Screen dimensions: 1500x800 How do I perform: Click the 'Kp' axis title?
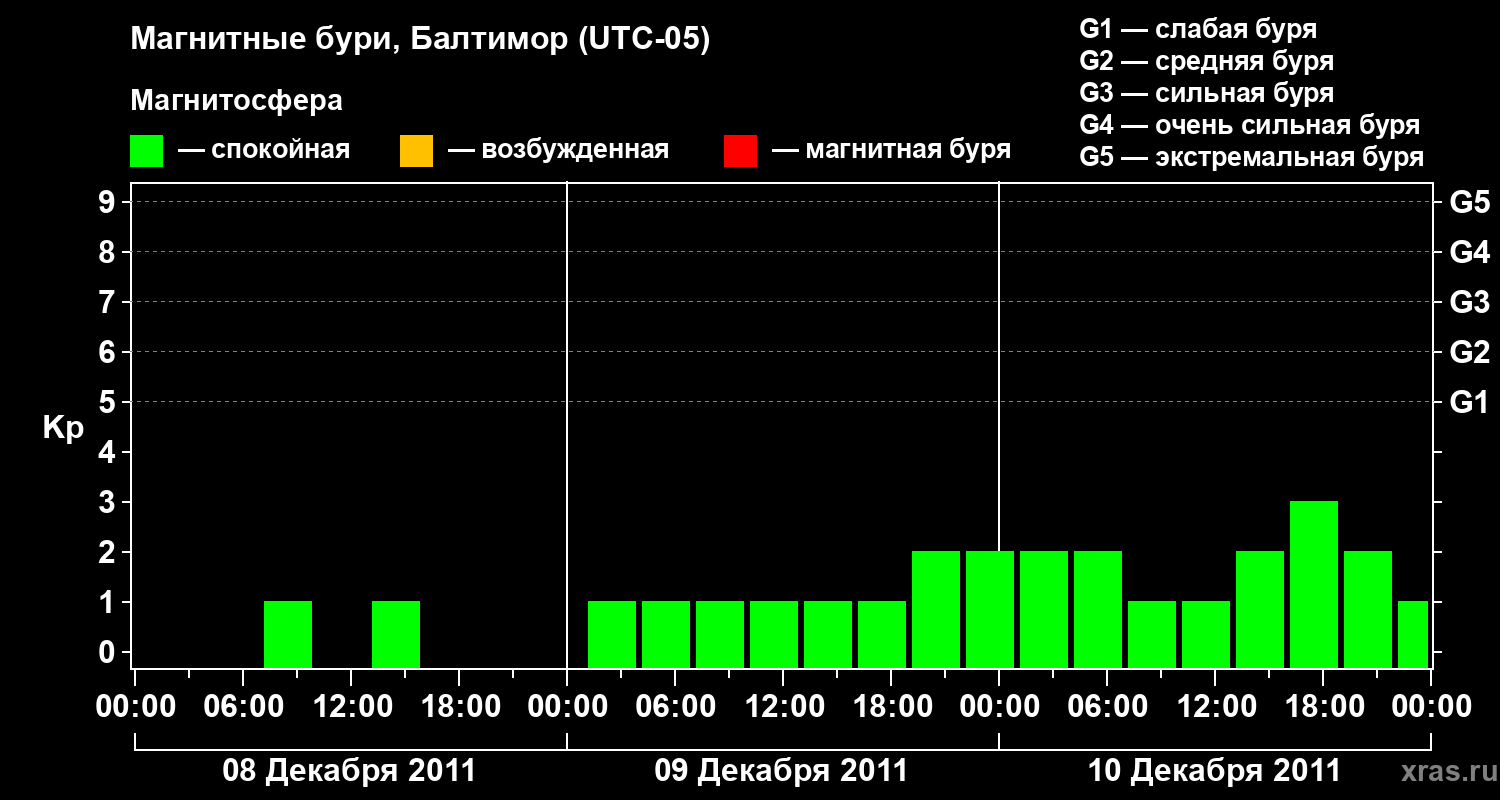click(63, 428)
